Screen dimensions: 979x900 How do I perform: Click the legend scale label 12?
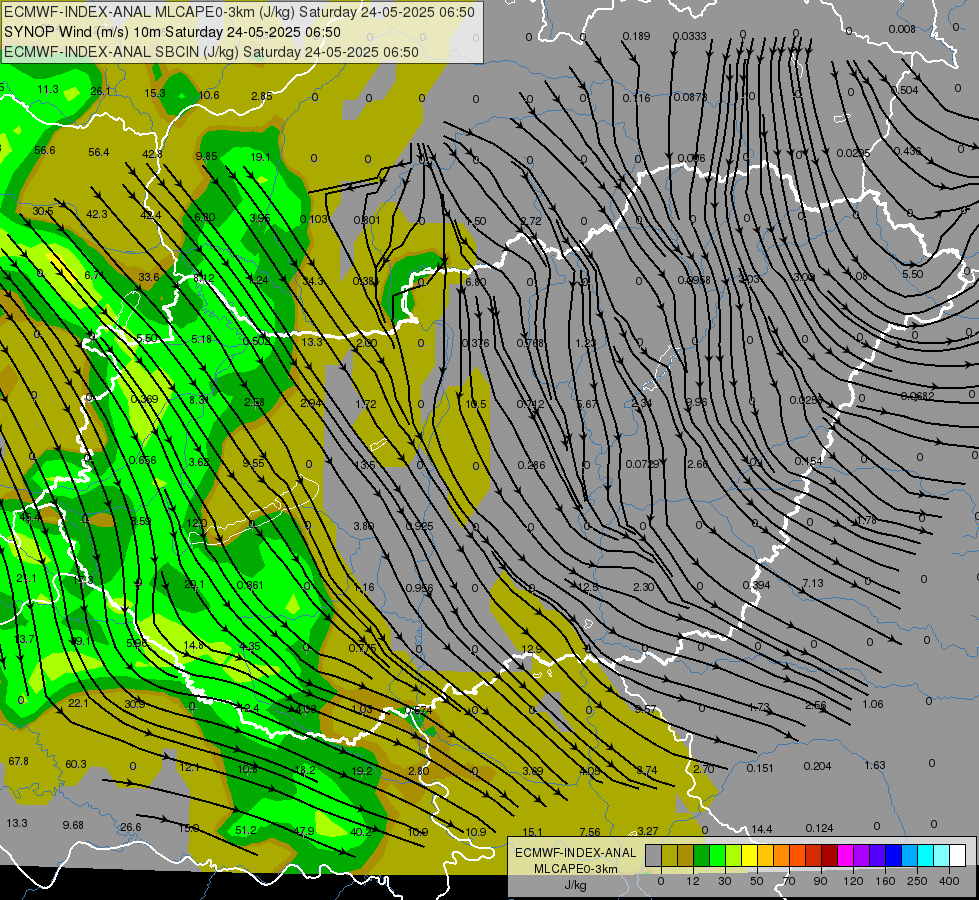(692, 881)
